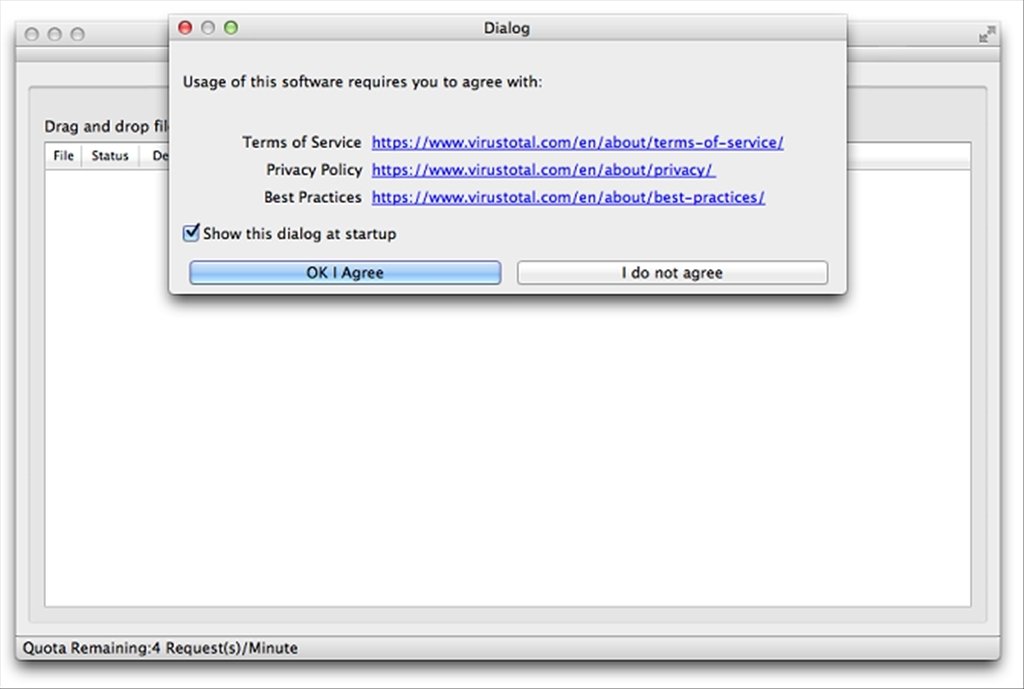Toggle fullscreen arrows icon in main window
The width and height of the screenshot is (1024, 689).
click(x=987, y=34)
